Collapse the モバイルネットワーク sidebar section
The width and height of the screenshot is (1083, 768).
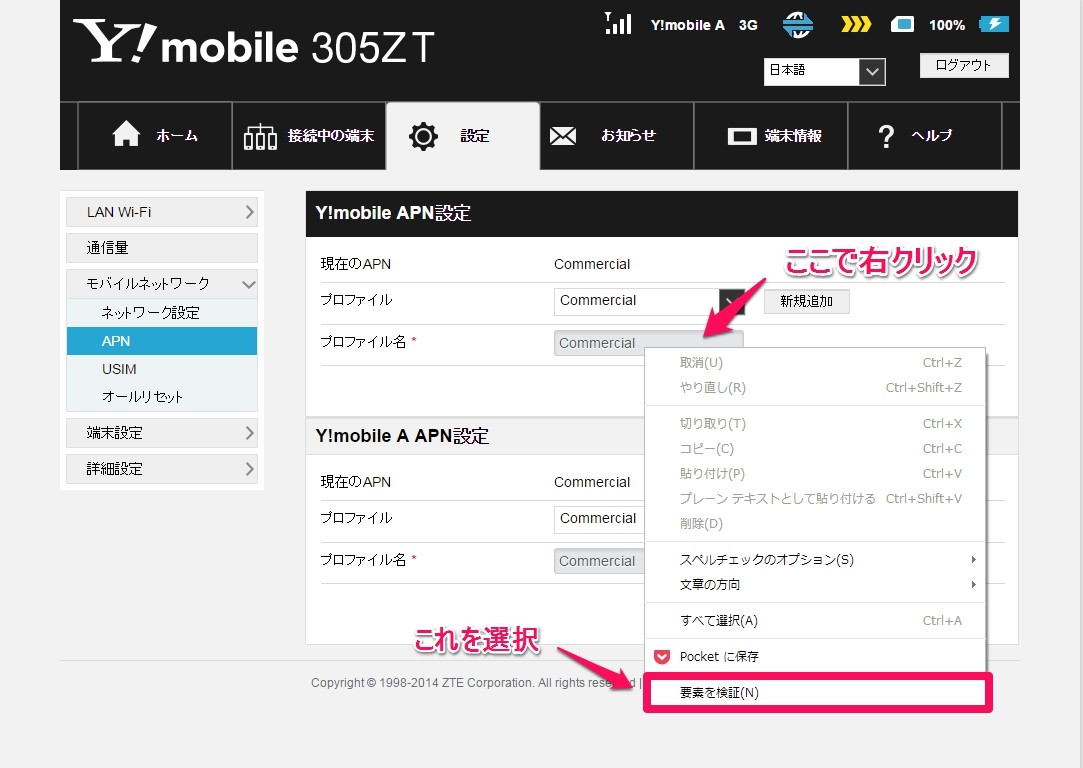162,284
